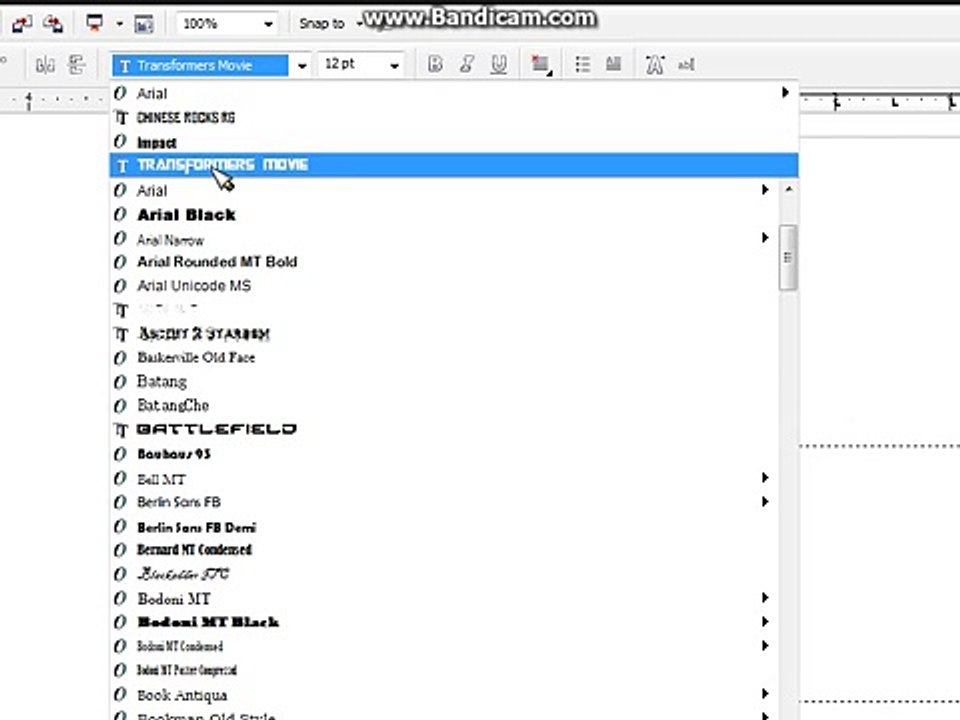Expand the Book Antiqua submenu arrow
This screenshot has height=720, width=960.
point(765,693)
